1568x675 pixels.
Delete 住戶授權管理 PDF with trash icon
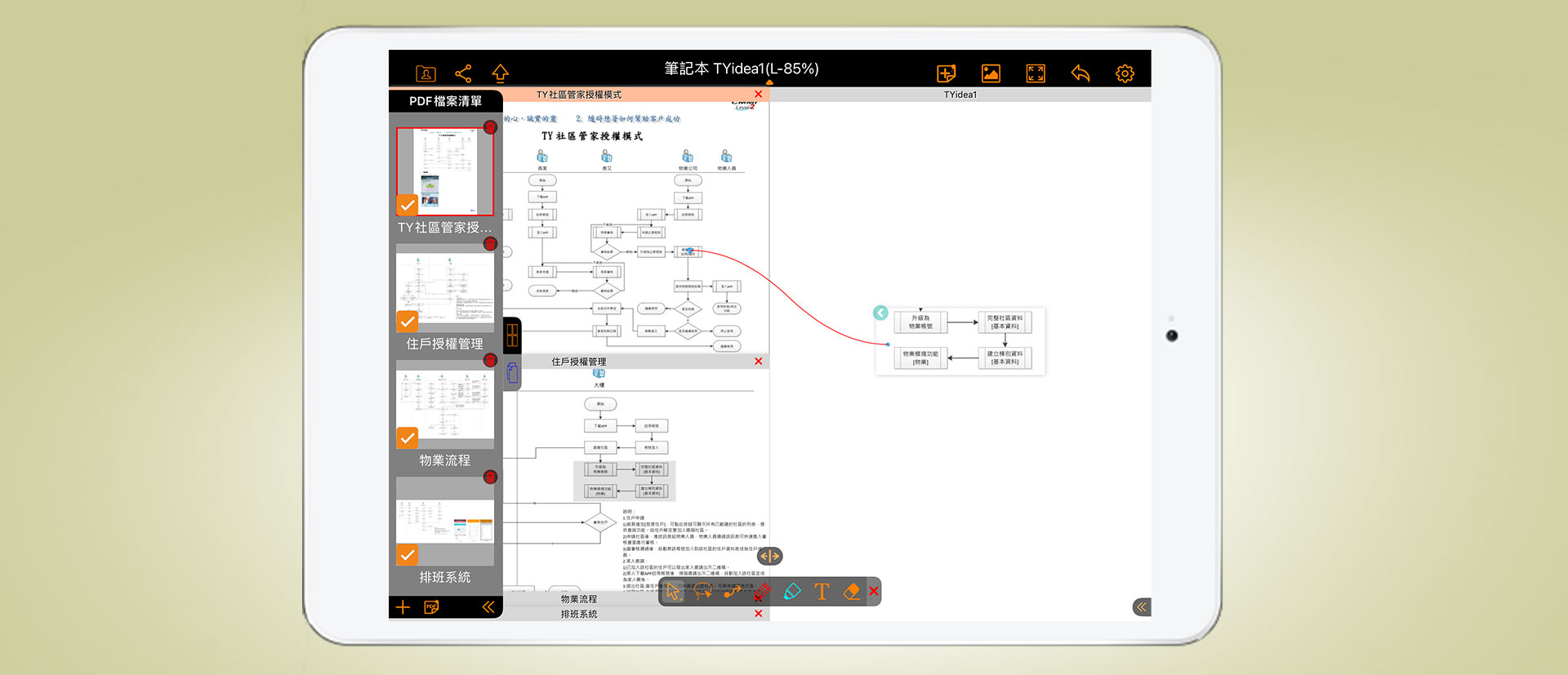(x=490, y=243)
